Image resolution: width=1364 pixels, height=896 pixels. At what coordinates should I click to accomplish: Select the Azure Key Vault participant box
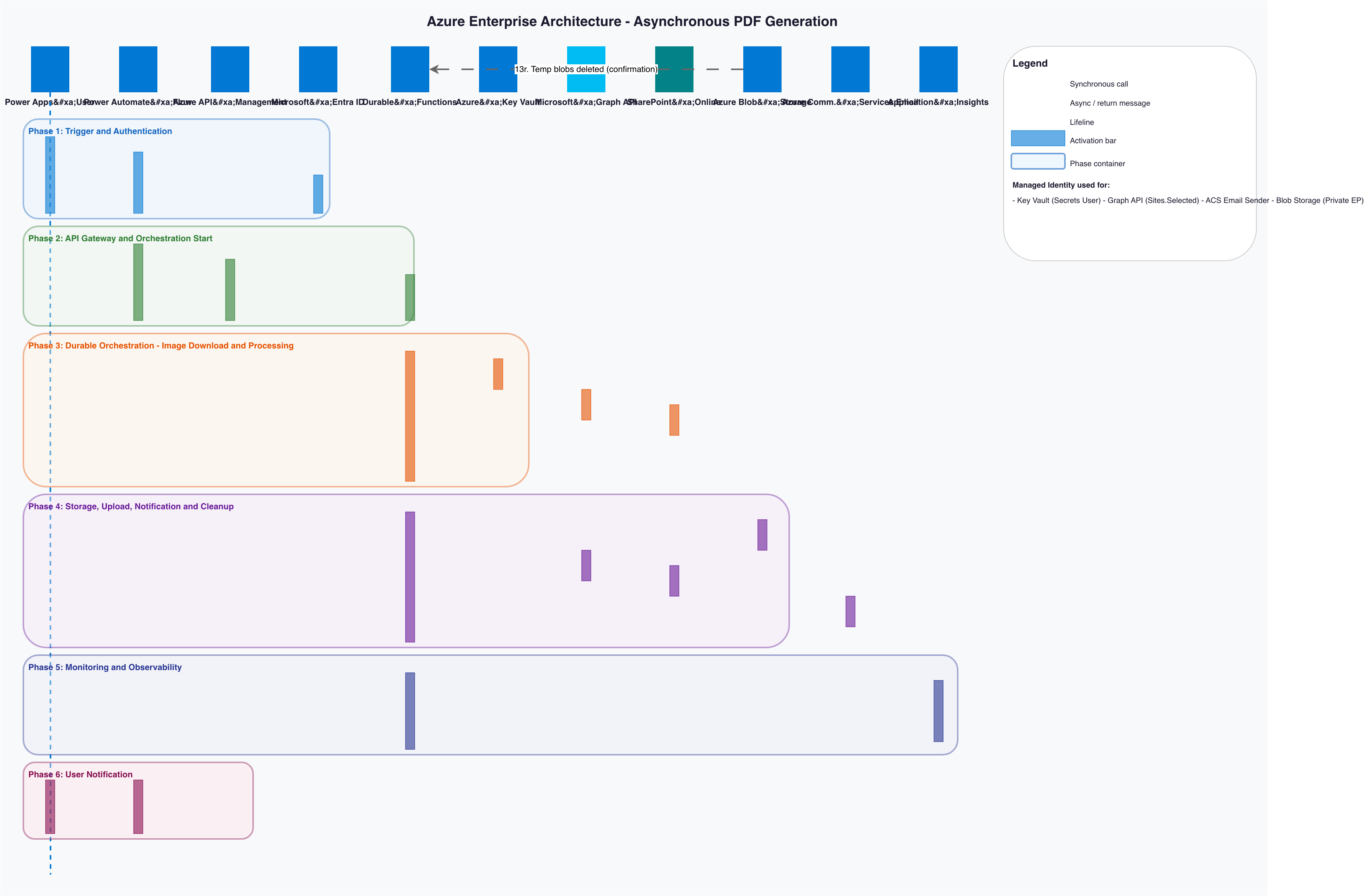[498, 69]
